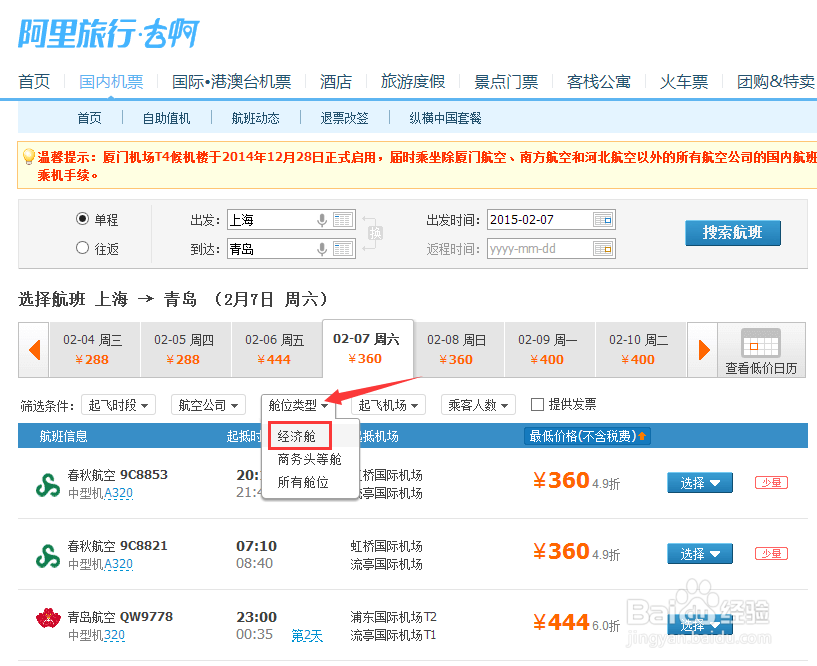Select the 02-08 周日 date tab

click(x=456, y=350)
